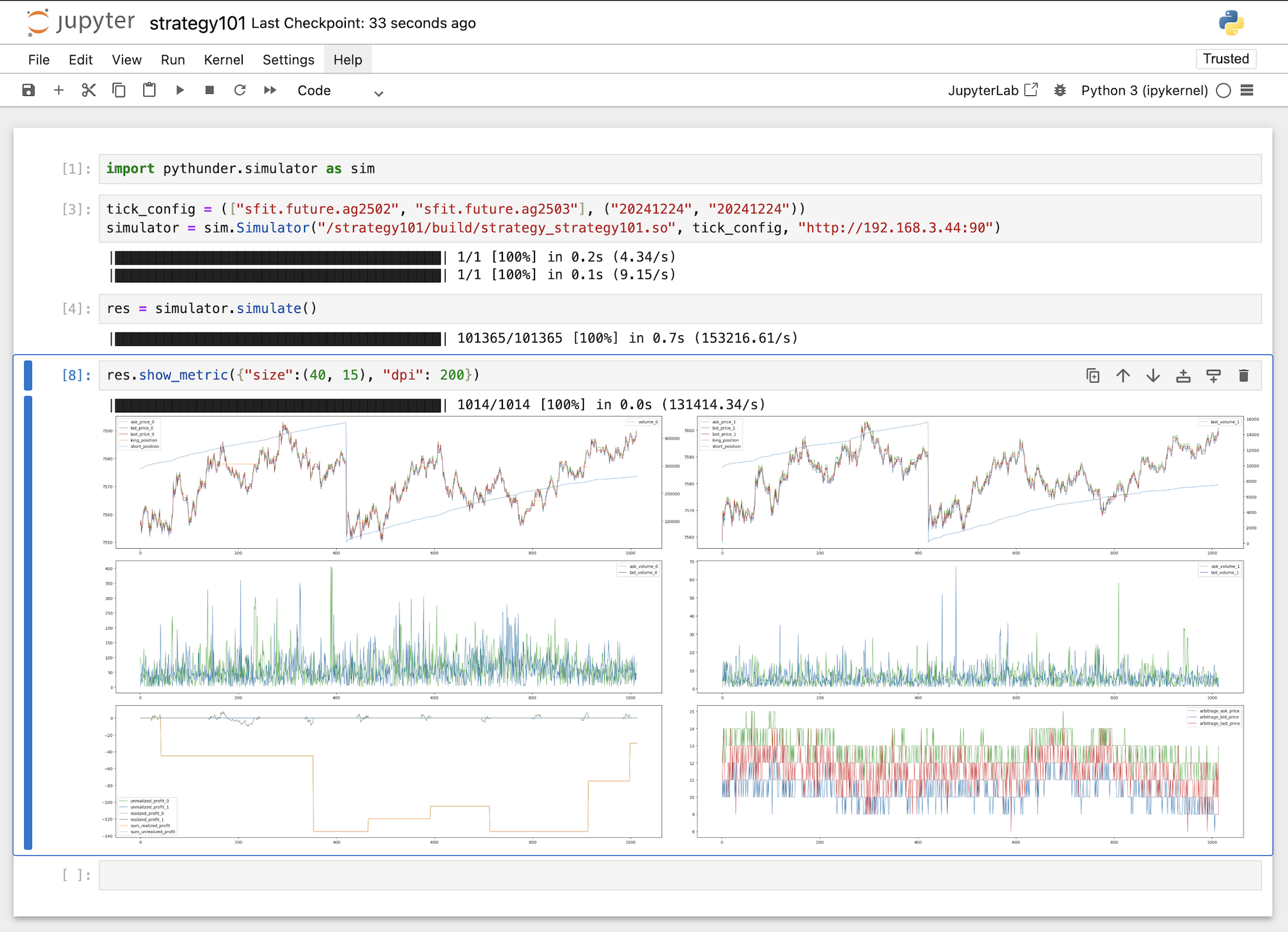Screen dimensions: 1288x932
Task: Insert a cell below the active cell
Action: pos(1214,376)
